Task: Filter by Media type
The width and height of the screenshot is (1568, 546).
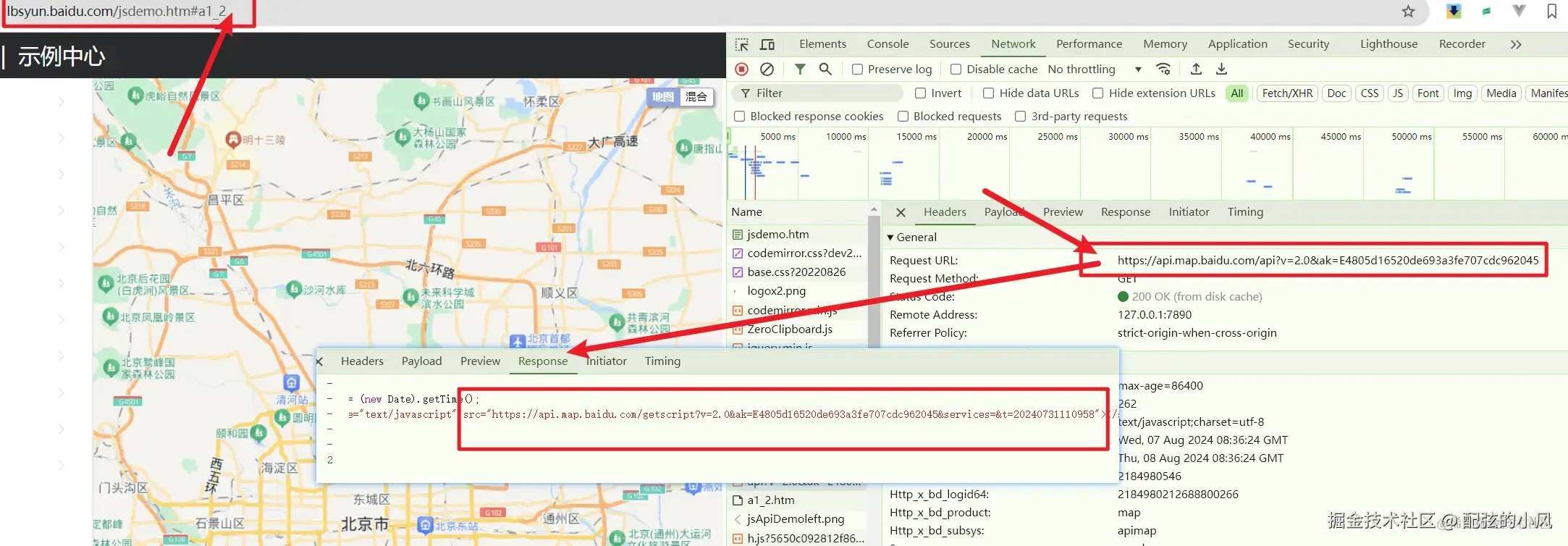Action: pos(1501,93)
